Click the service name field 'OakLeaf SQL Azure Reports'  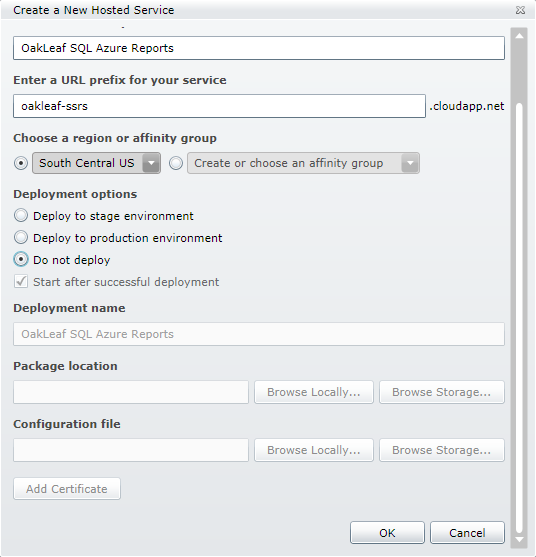coord(259,48)
